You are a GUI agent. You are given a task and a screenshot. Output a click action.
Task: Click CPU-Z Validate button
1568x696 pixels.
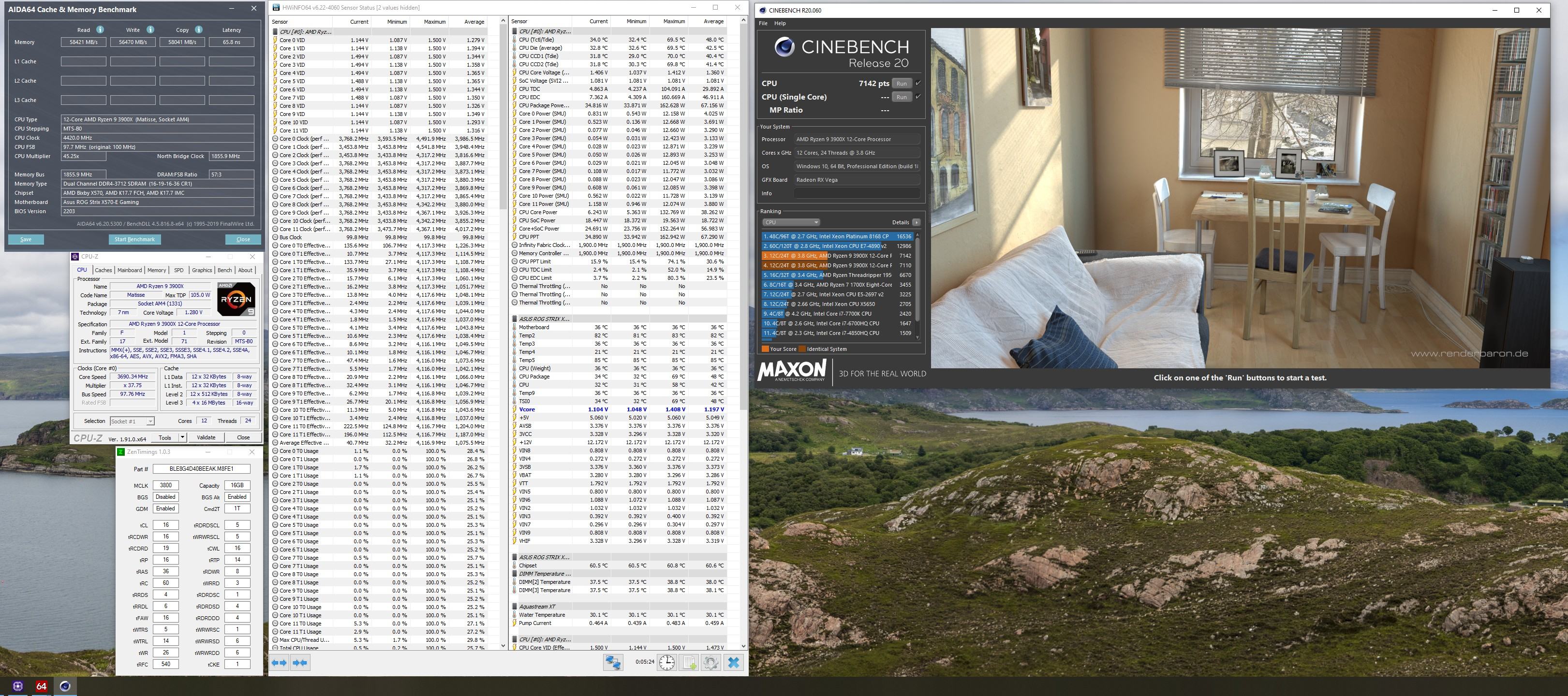click(x=206, y=437)
